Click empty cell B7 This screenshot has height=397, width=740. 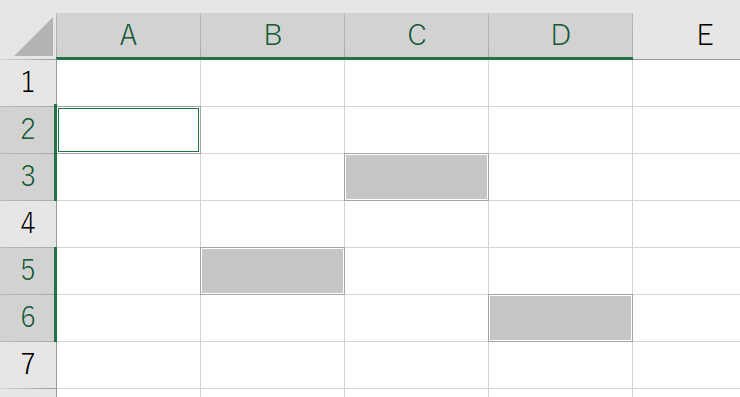point(273,365)
